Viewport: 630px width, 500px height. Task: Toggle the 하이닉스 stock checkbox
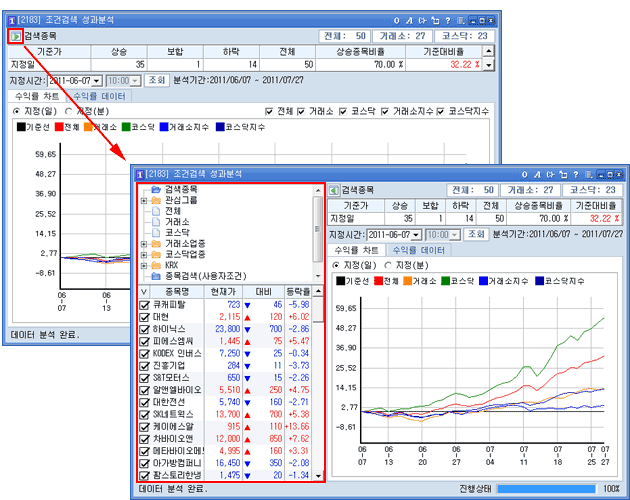point(145,328)
